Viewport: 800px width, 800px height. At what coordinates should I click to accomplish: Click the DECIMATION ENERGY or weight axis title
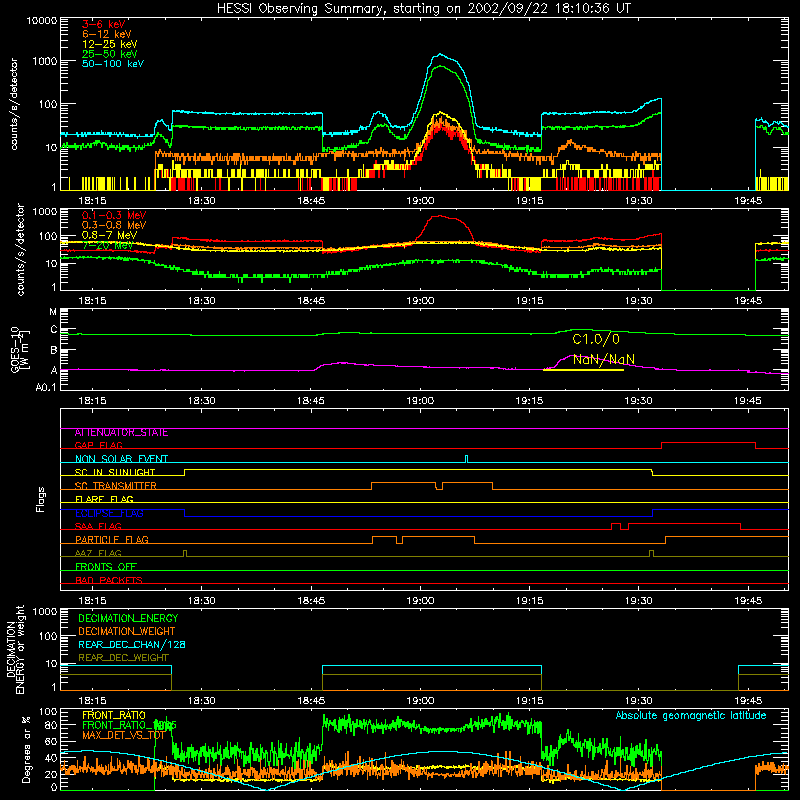15,650
